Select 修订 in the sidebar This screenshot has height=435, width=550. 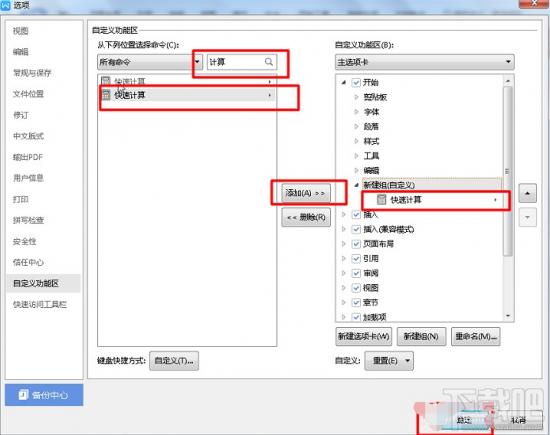[21, 115]
